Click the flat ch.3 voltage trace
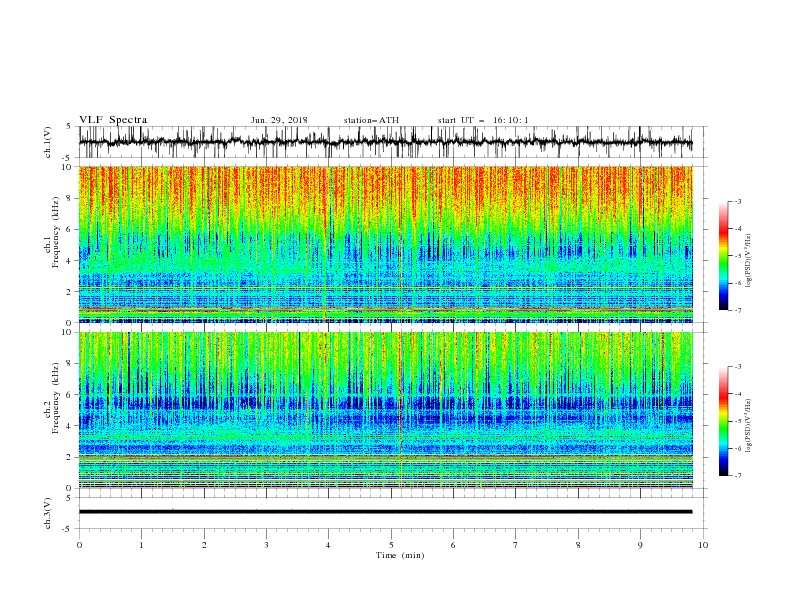Image resolution: width=792 pixels, height=612 pixels. [385, 512]
